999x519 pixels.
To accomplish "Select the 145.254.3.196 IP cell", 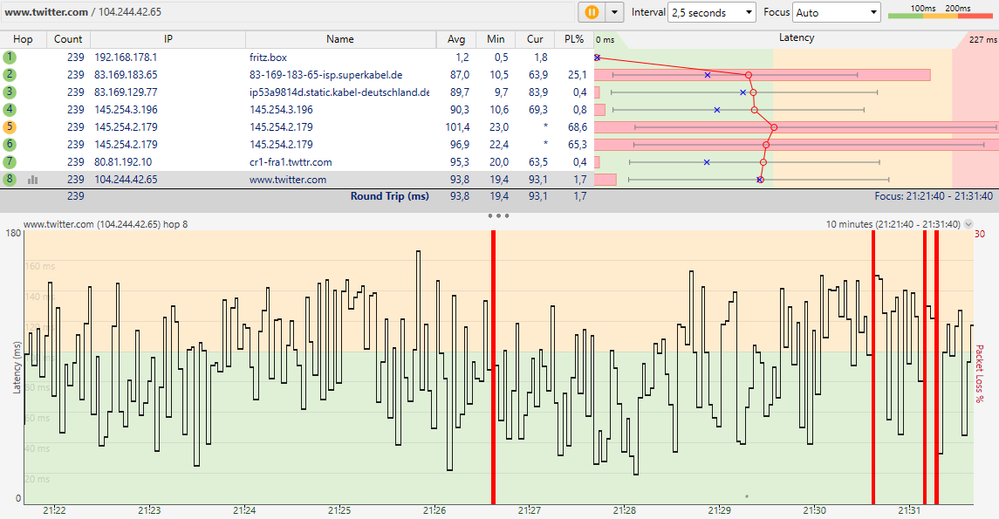I will pos(126,110).
